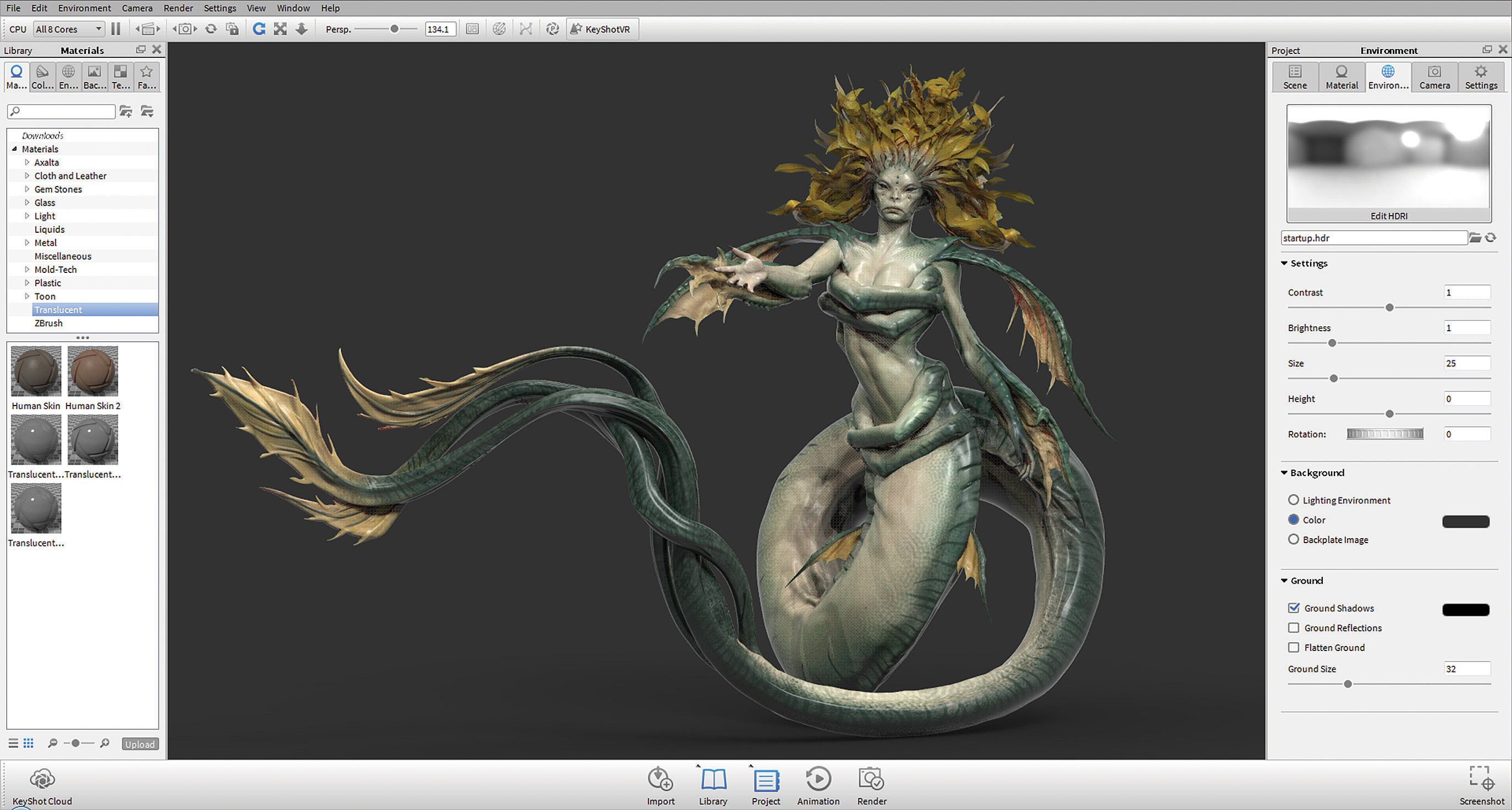This screenshot has height=810, width=1512.
Task: Collapse the Background section
Action: tap(1284, 473)
